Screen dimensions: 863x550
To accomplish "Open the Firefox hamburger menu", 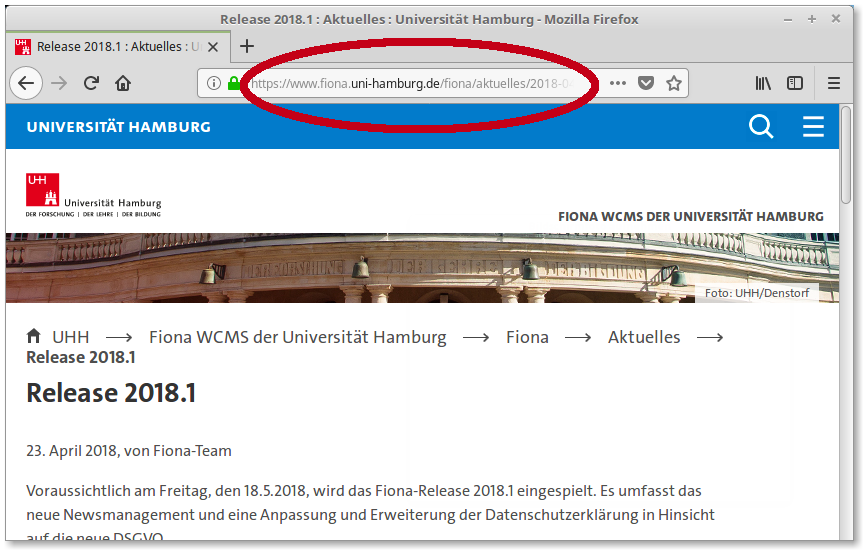I will [834, 83].
